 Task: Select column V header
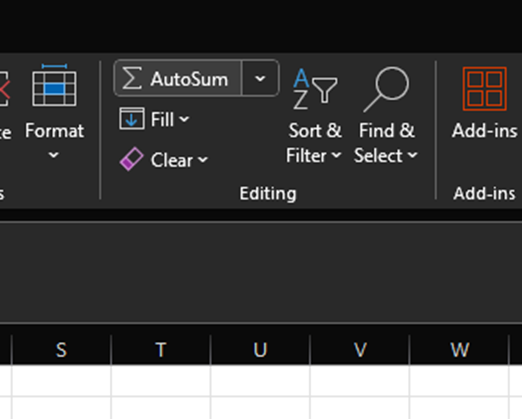[x=360, y=350]
